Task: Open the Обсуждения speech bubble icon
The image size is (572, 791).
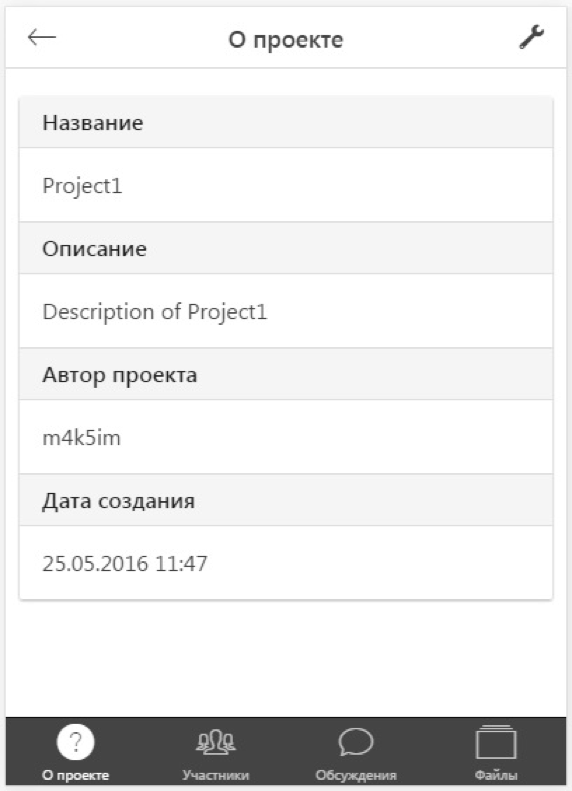Action: (356, 742)
